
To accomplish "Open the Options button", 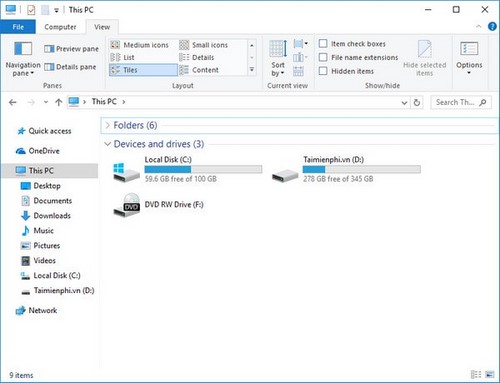I will point(469,59).
